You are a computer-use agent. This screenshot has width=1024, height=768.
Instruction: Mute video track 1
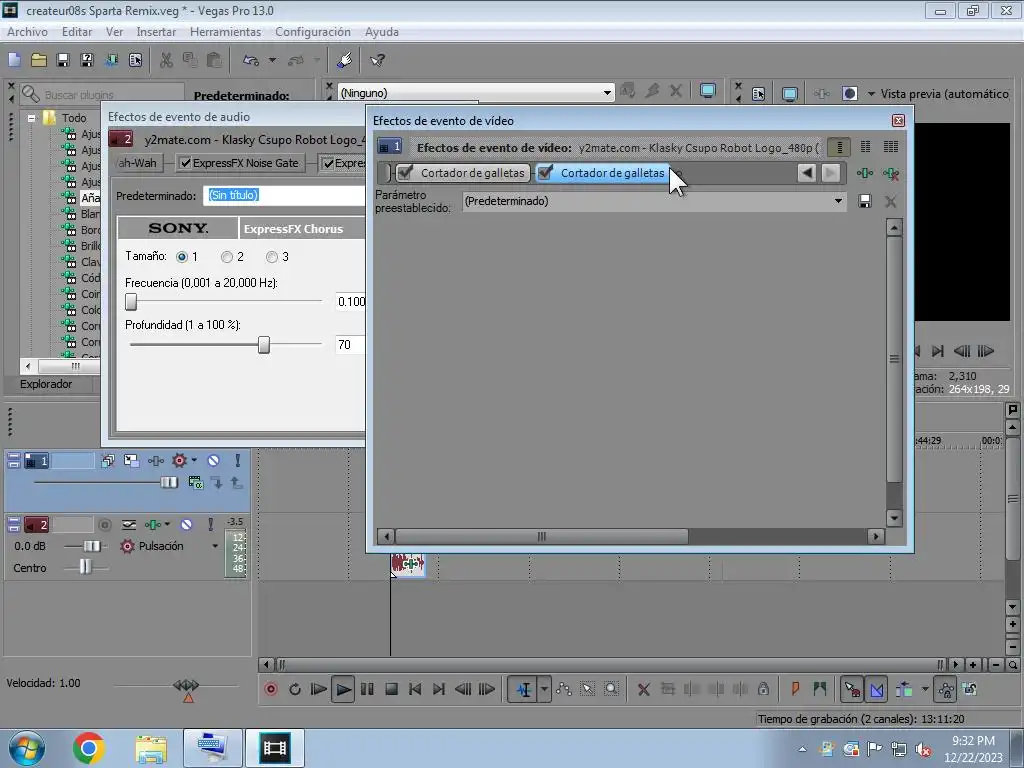pyautogui.click(x=214, y=460)
